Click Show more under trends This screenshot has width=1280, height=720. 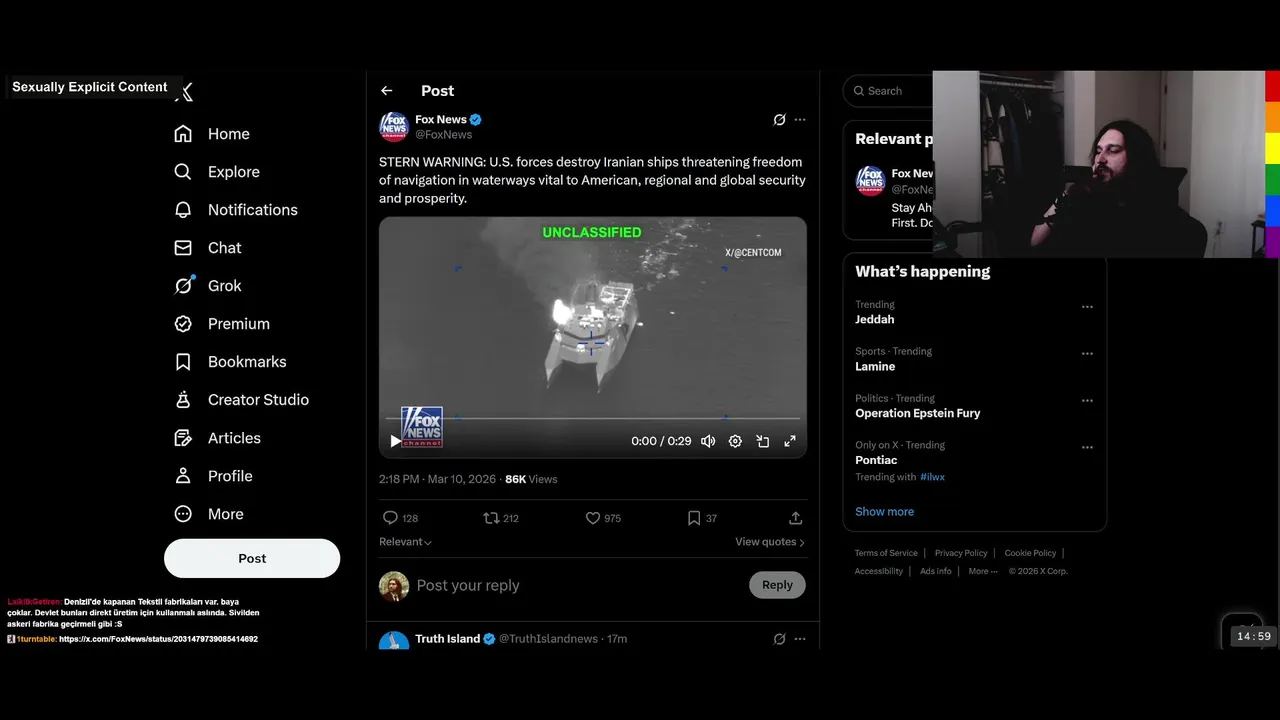(x=884, y=512)
